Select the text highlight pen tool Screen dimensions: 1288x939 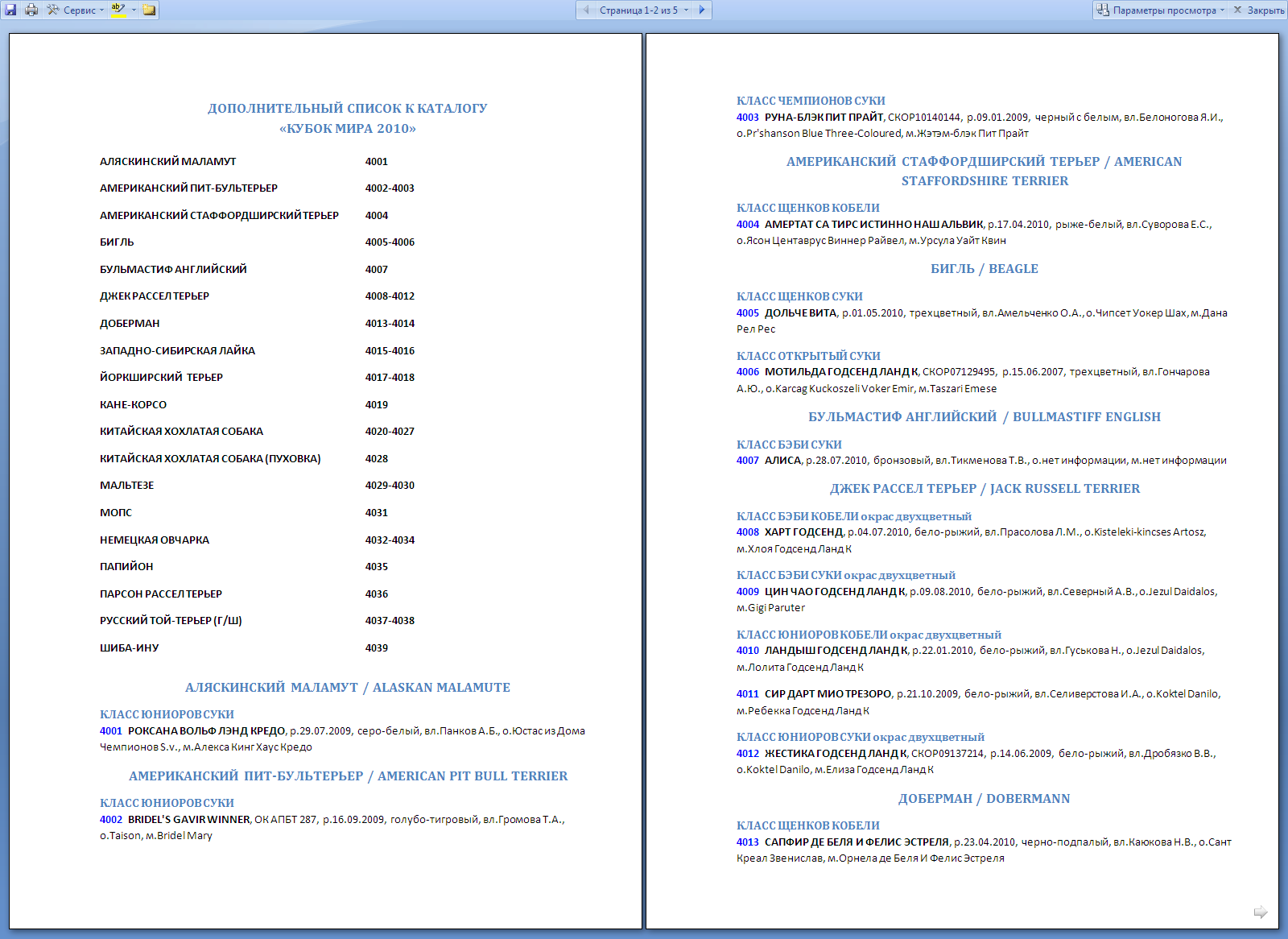point(118,10)
